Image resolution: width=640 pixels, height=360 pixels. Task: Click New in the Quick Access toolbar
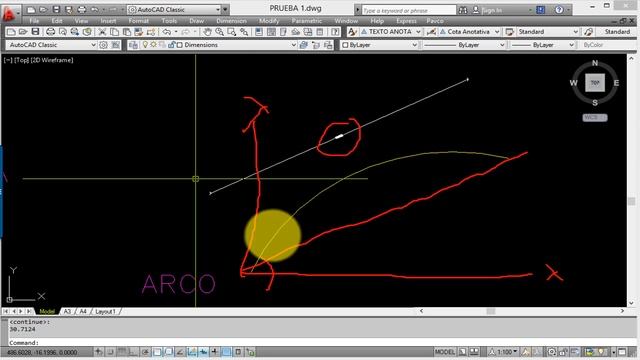click(x=31, y=9)
